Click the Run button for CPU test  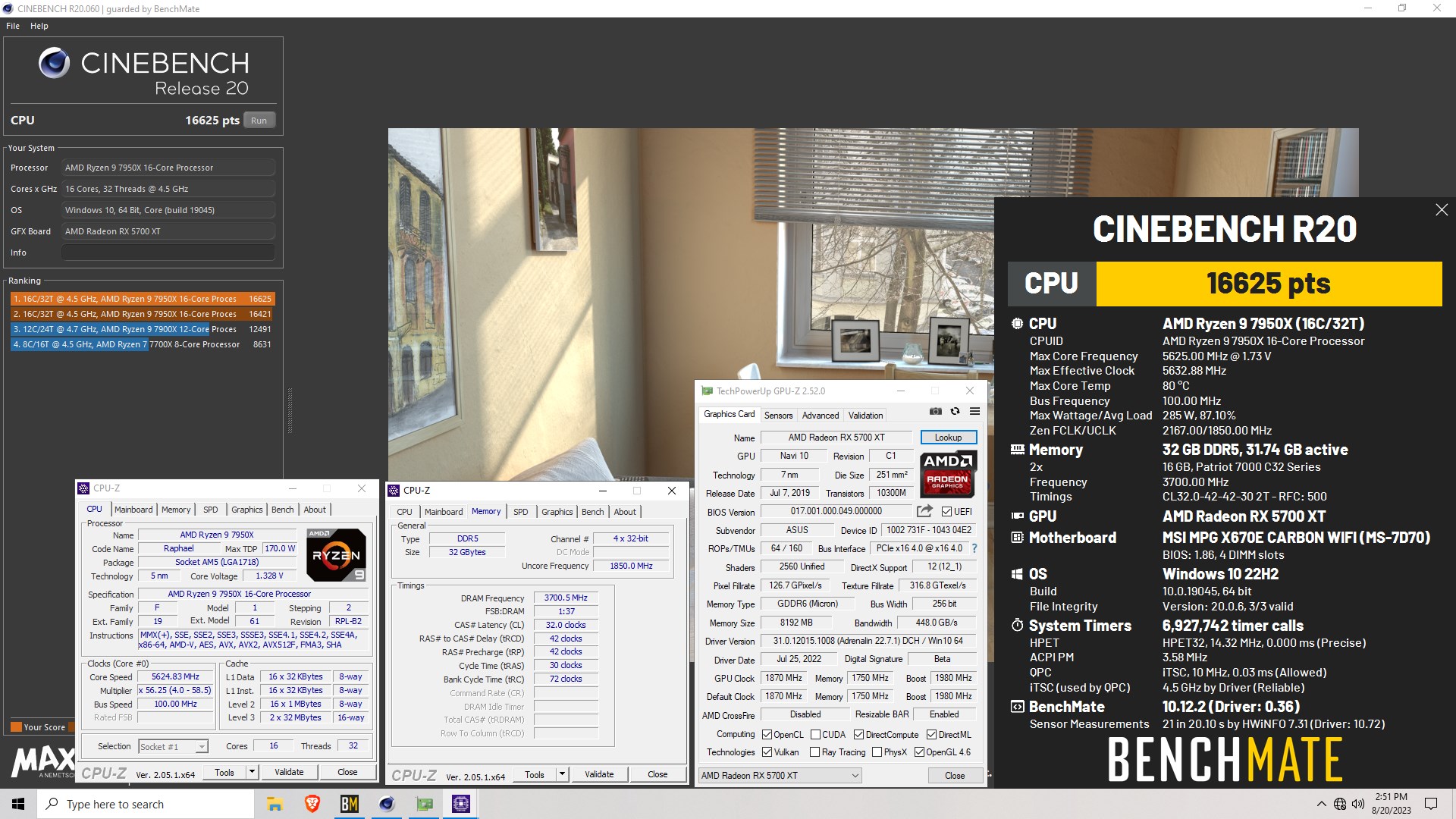(259, 121)
